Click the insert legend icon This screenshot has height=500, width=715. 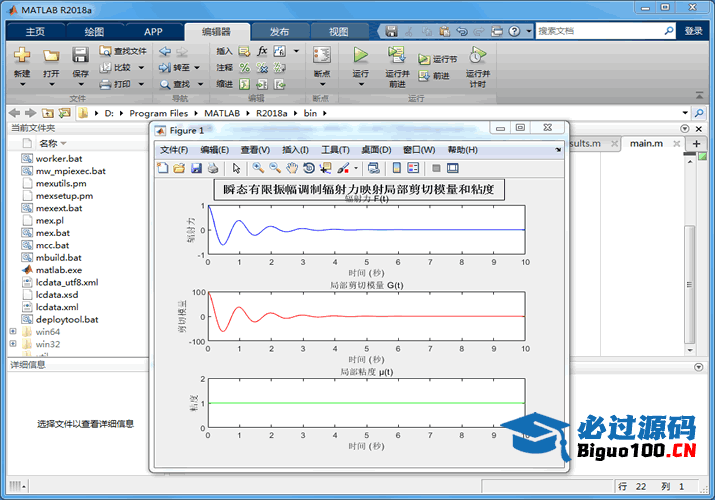413,168
